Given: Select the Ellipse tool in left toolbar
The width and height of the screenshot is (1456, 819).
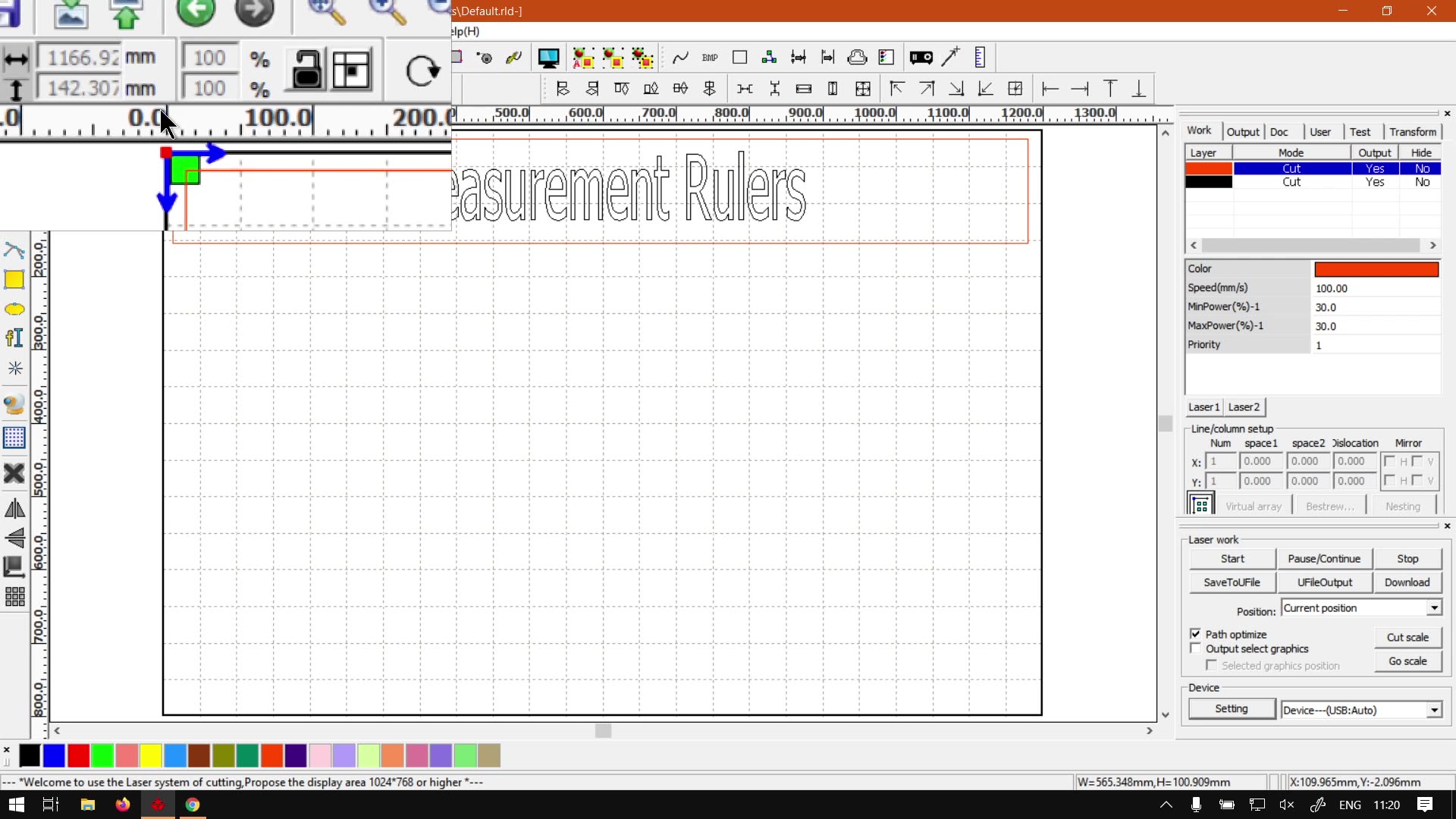Looking at the screenshot, I should coord(14,309).
